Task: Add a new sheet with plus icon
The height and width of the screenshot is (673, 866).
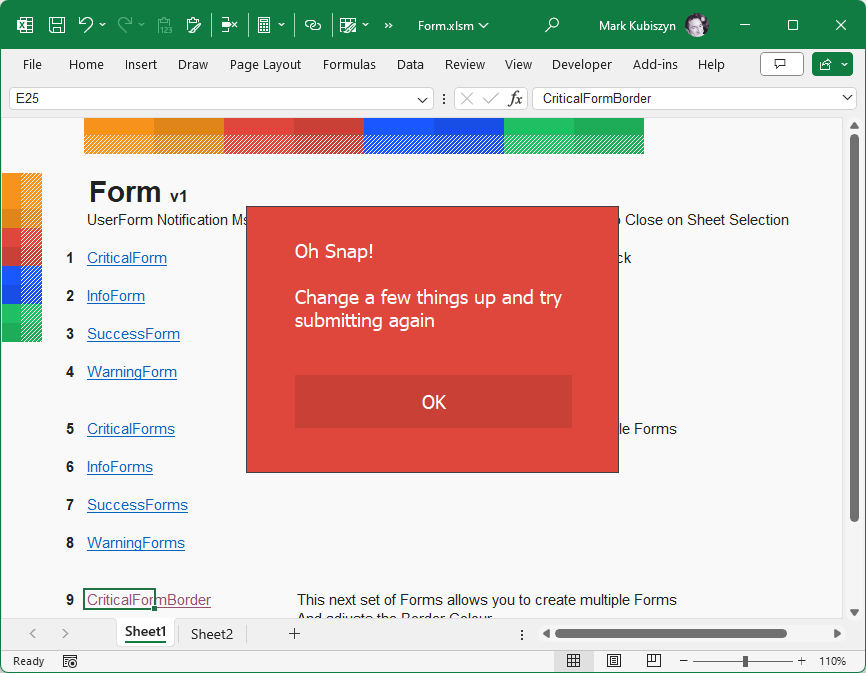Action: pyautogui.click(x=294, y=633)
